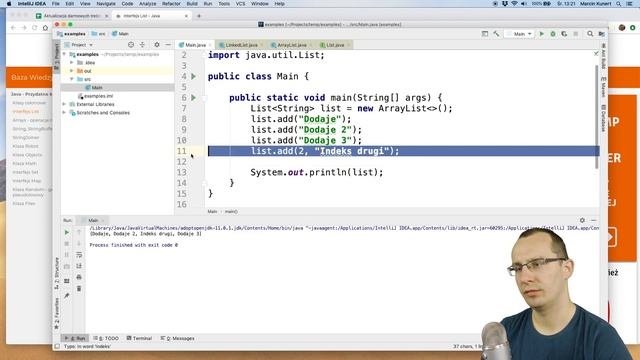The image size is (640, 360).
Task: Click Stop square in Run panel sidebar
Action: point(67,244)
